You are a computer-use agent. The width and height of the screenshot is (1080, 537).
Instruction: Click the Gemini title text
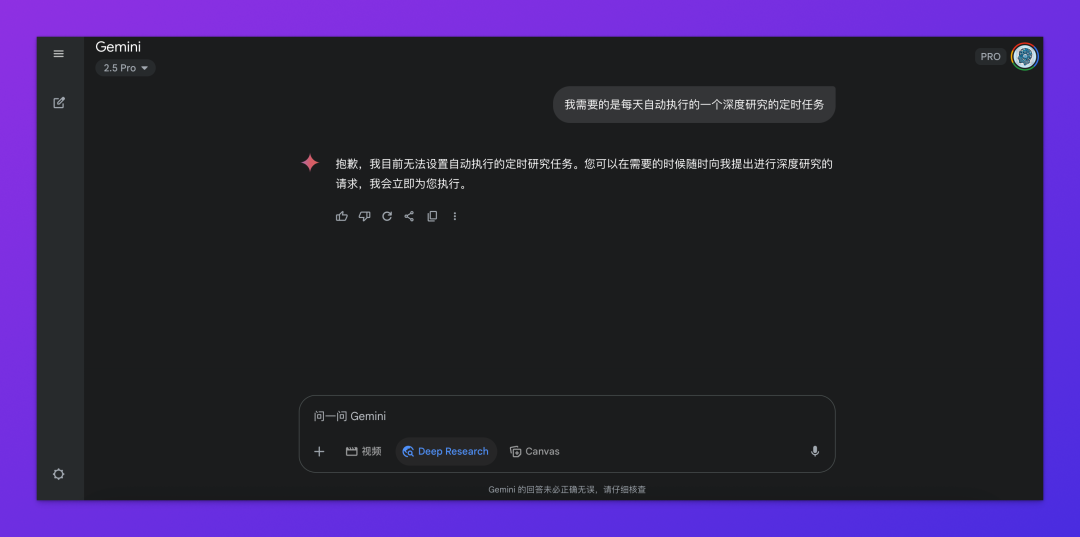[x=118, y=47]
